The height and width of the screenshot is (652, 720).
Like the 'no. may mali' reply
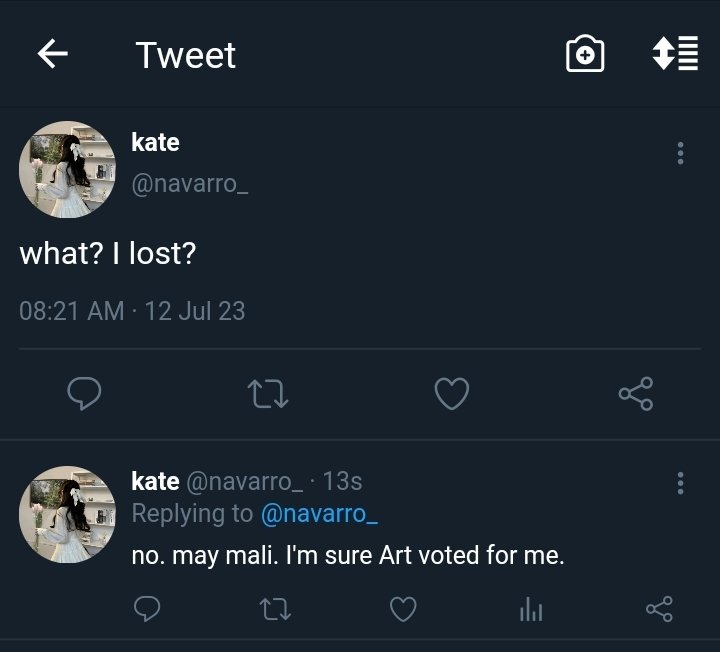point(403,609)
